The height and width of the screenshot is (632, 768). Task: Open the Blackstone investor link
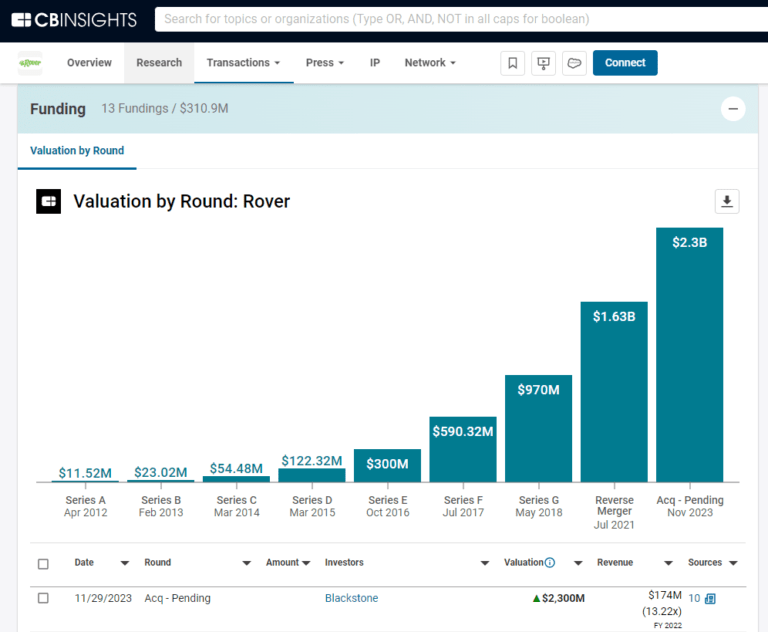(x=351, y=598)
